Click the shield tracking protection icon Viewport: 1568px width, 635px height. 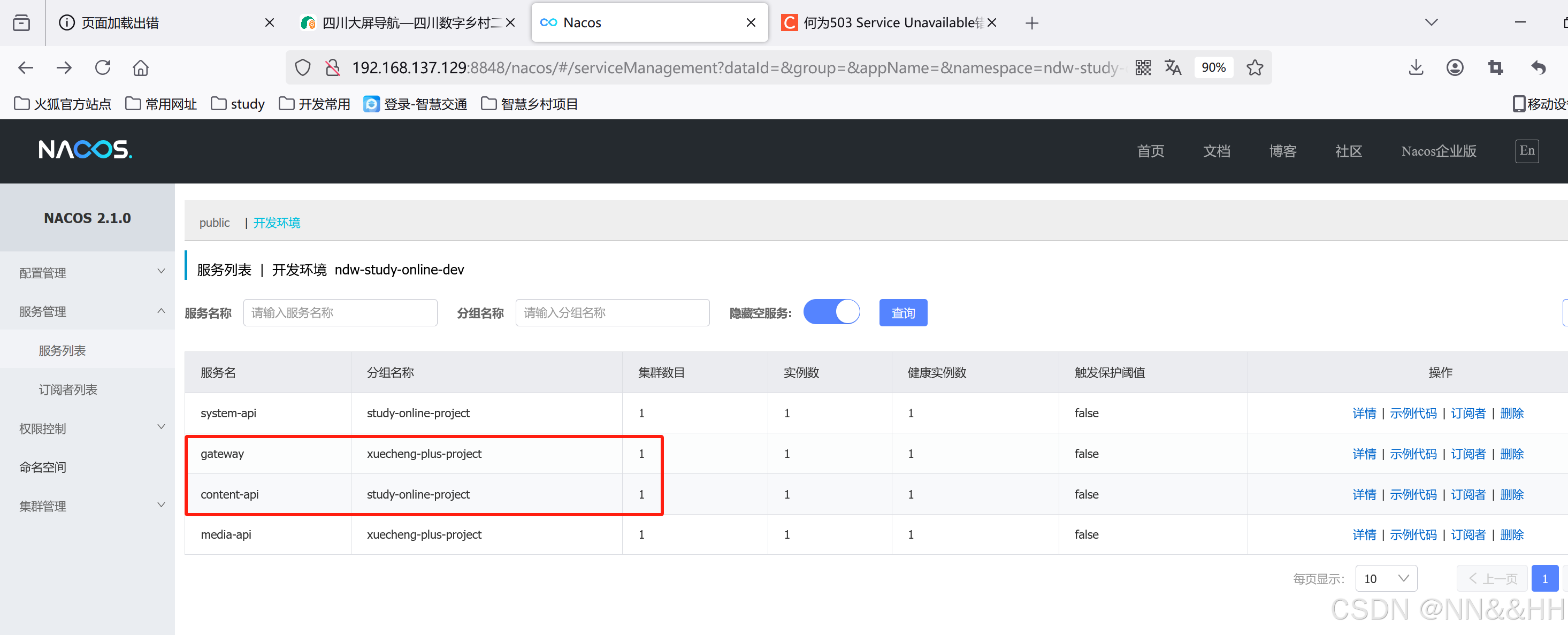click(x=302, y=67)
